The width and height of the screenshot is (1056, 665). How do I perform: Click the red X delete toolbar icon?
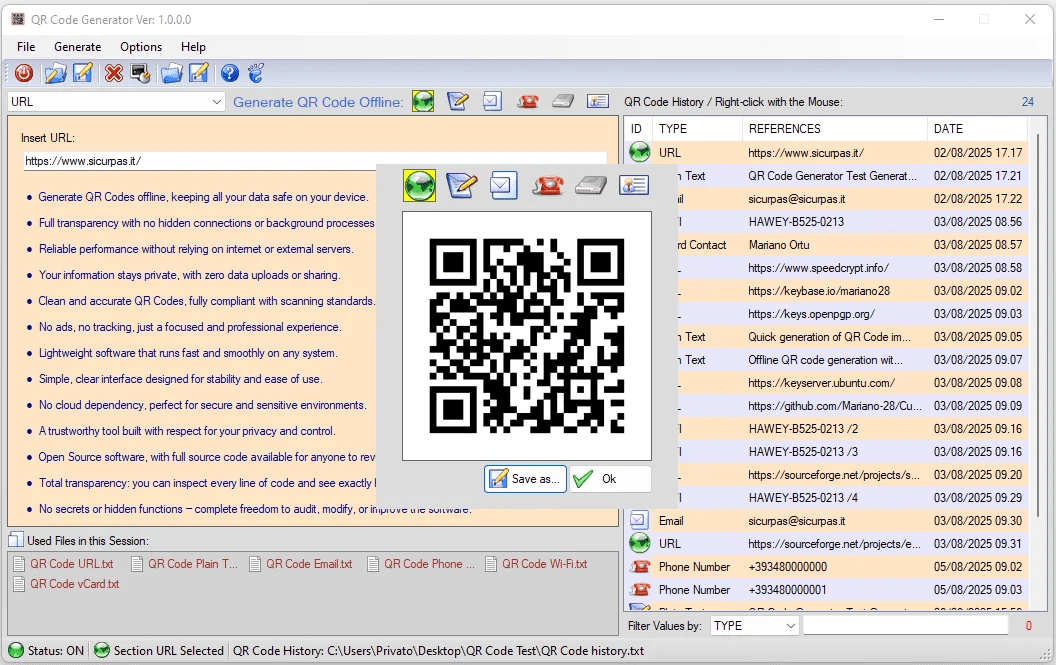point(114,73)
